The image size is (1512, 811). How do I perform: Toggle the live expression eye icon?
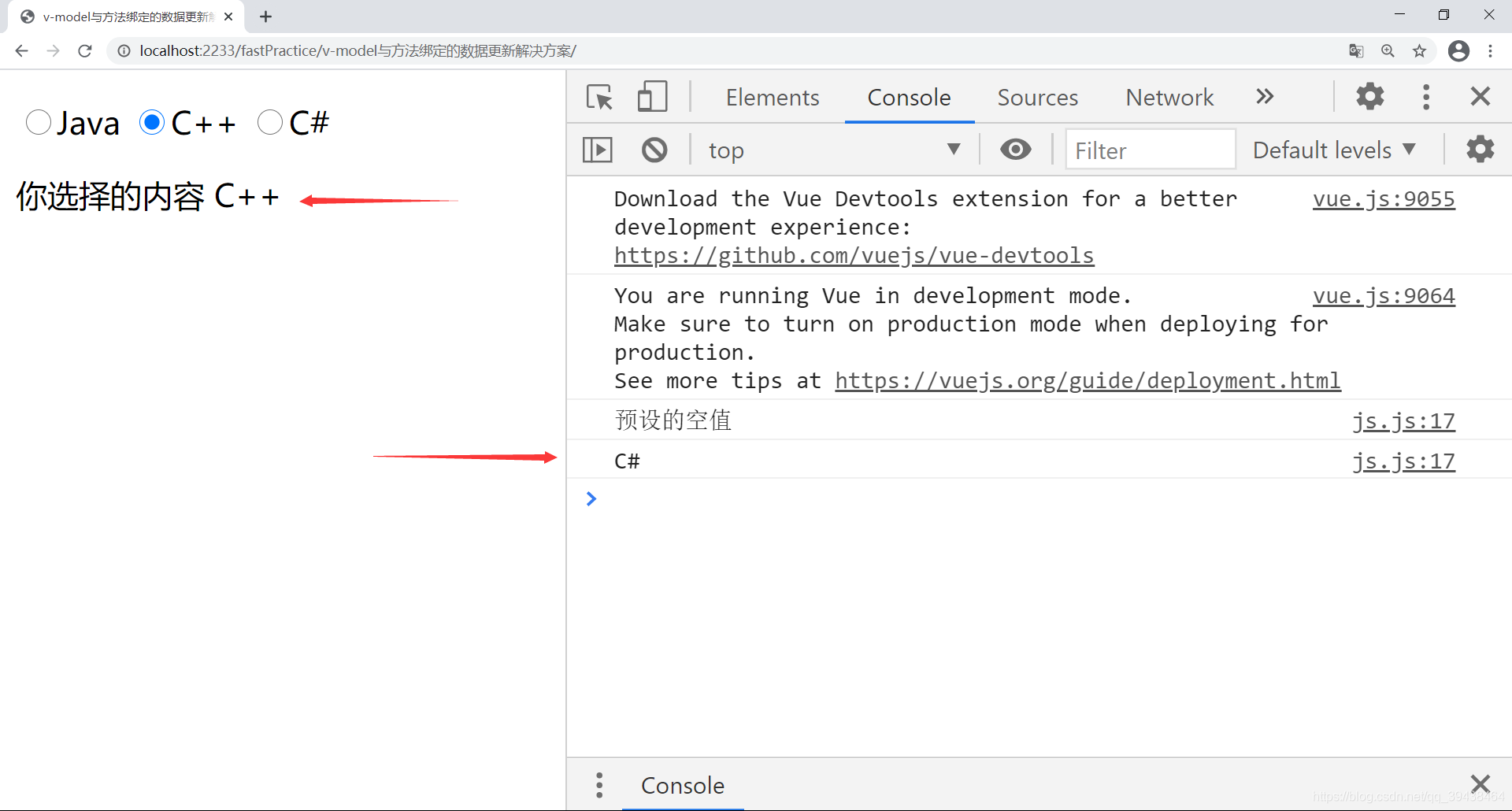pyautogui.click(x=1016, y=150)
